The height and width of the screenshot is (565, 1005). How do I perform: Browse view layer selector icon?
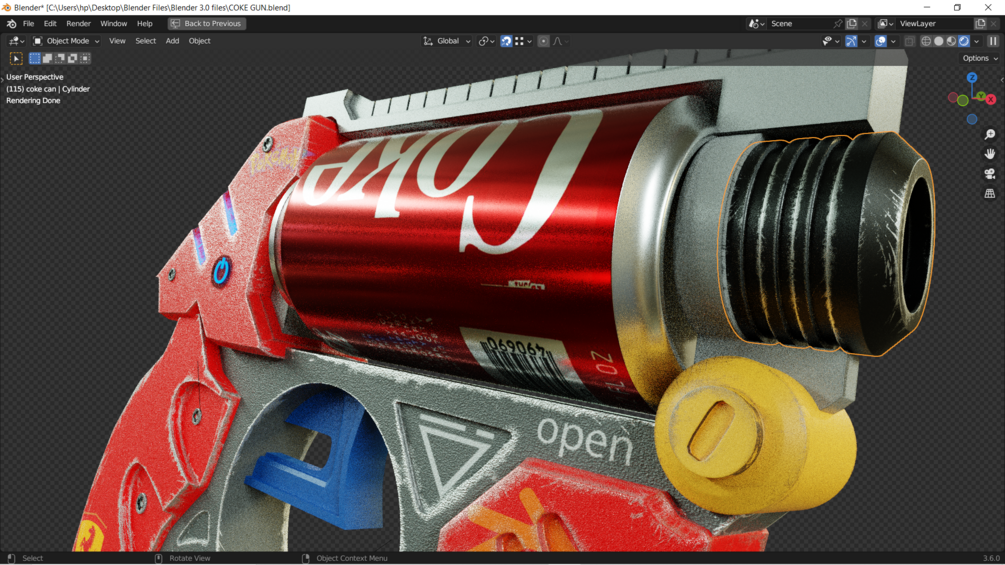tap(886, 24)
